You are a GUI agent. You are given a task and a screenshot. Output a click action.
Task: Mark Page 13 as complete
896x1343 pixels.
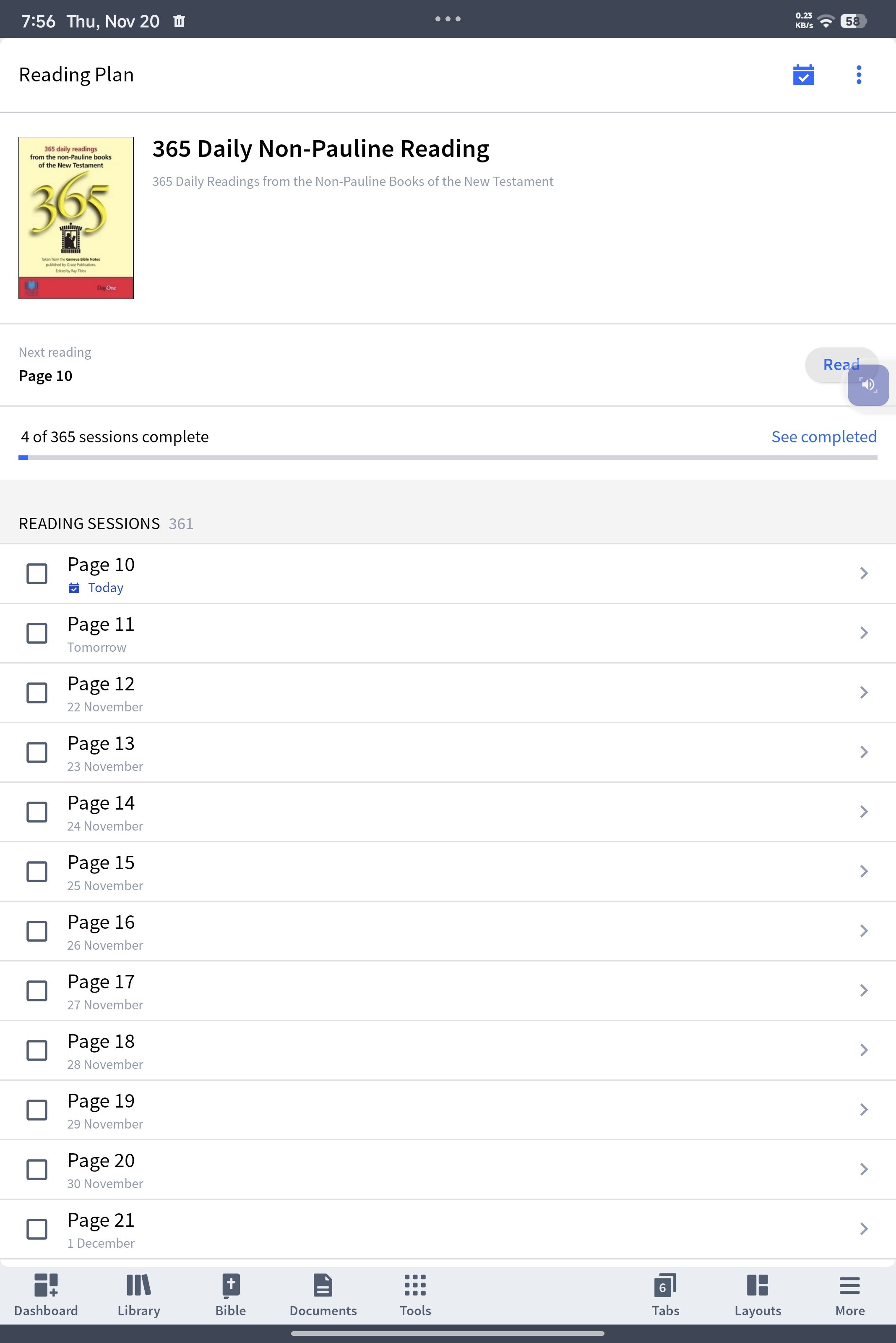point(37,752)
